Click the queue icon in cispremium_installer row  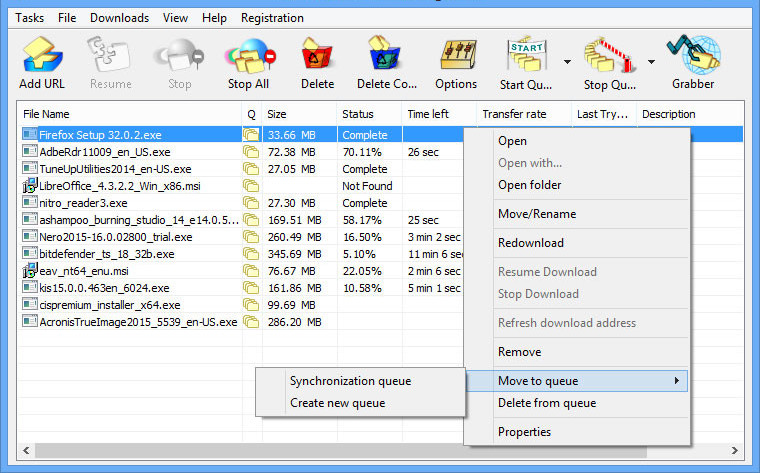251,305
